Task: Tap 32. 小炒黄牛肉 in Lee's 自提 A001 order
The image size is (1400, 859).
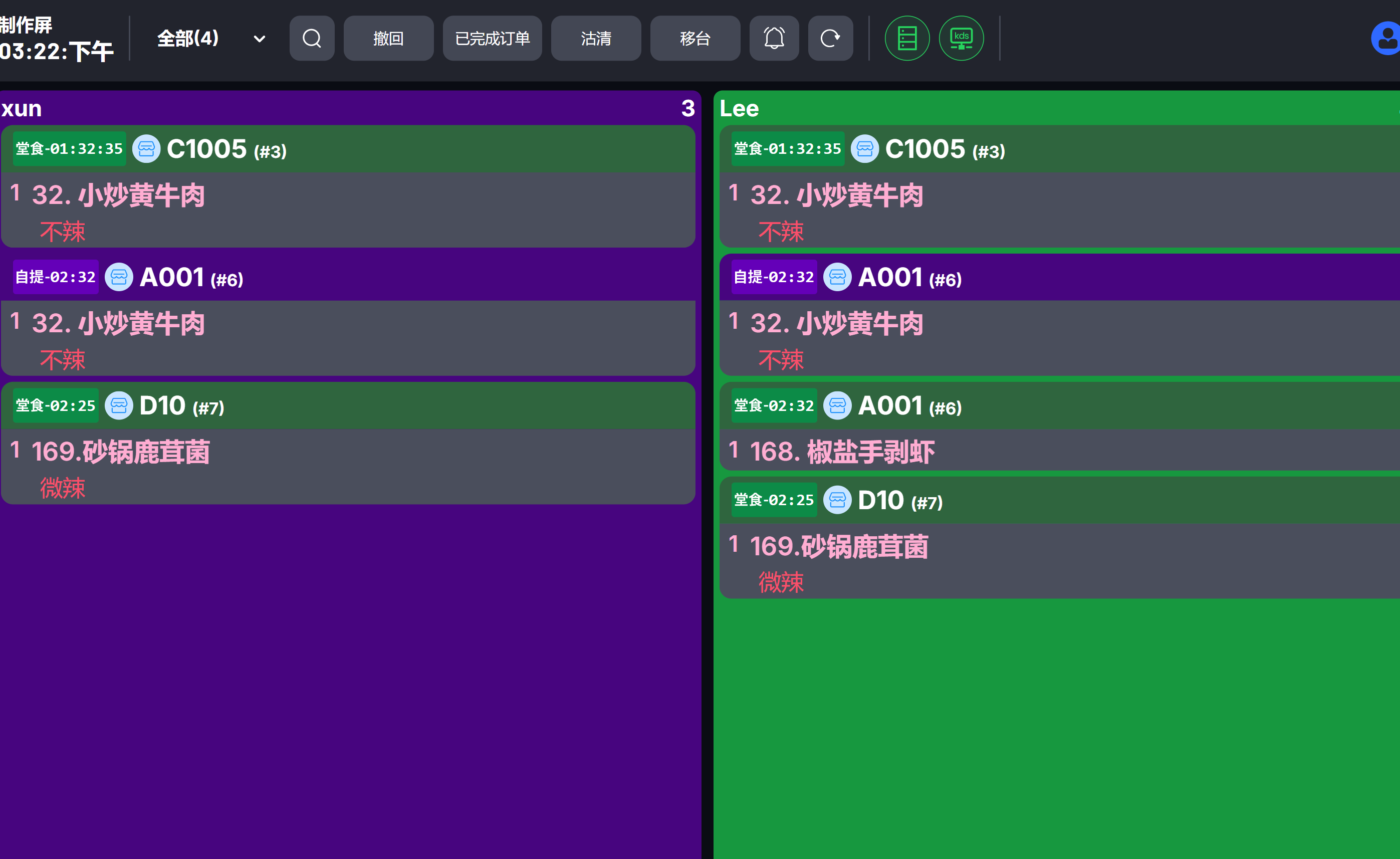Action: point(836,324)
